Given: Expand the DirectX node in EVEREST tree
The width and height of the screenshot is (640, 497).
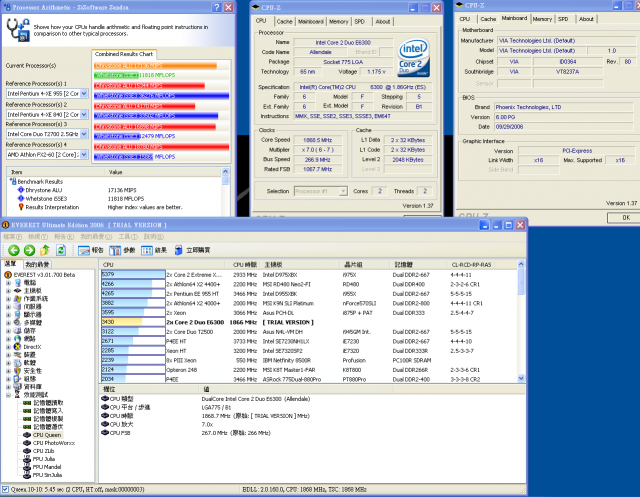Looking at the screenshot, I should tap(8, 347).
